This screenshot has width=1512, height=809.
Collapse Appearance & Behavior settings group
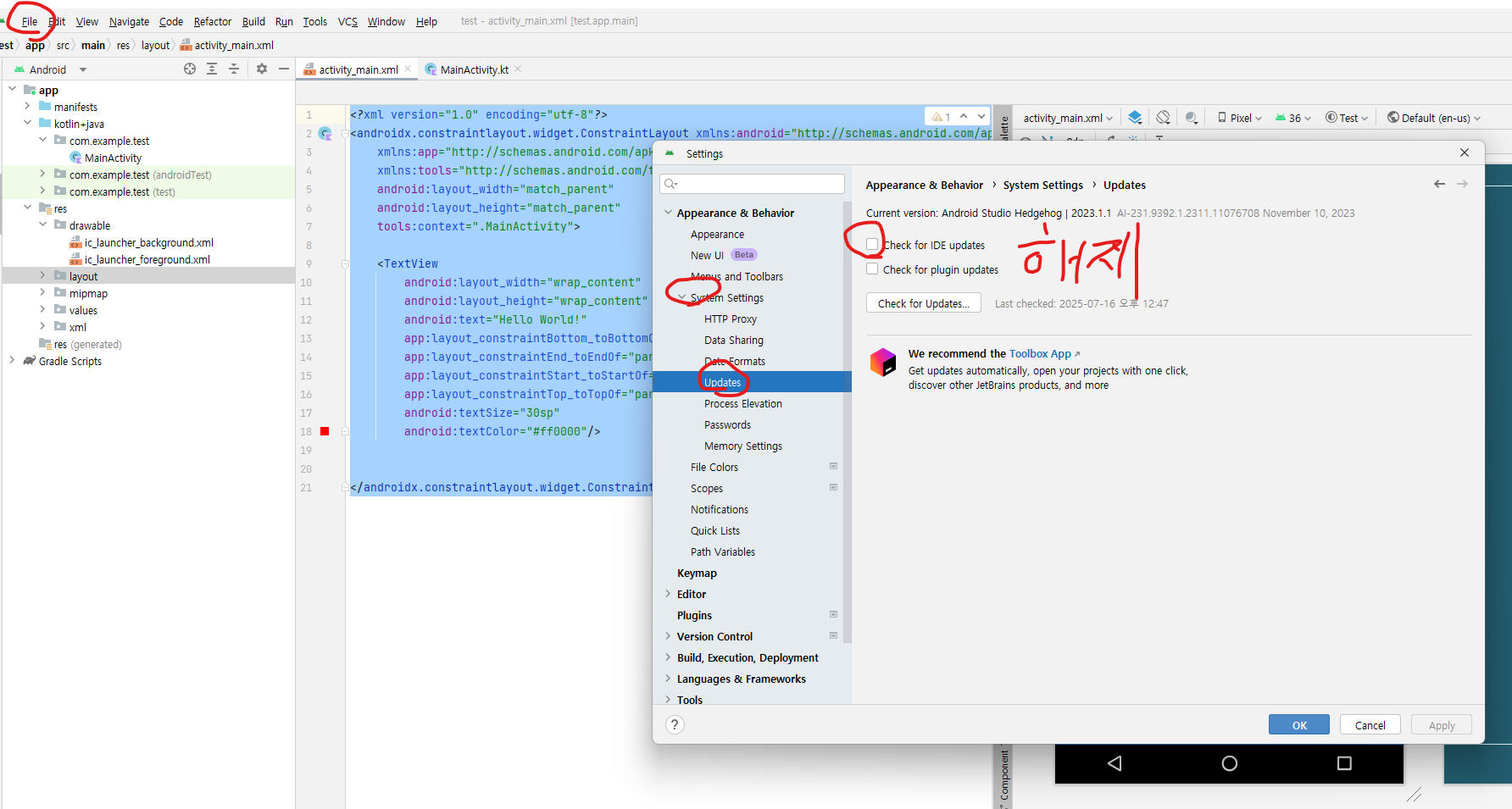click(x=668, y=213)
